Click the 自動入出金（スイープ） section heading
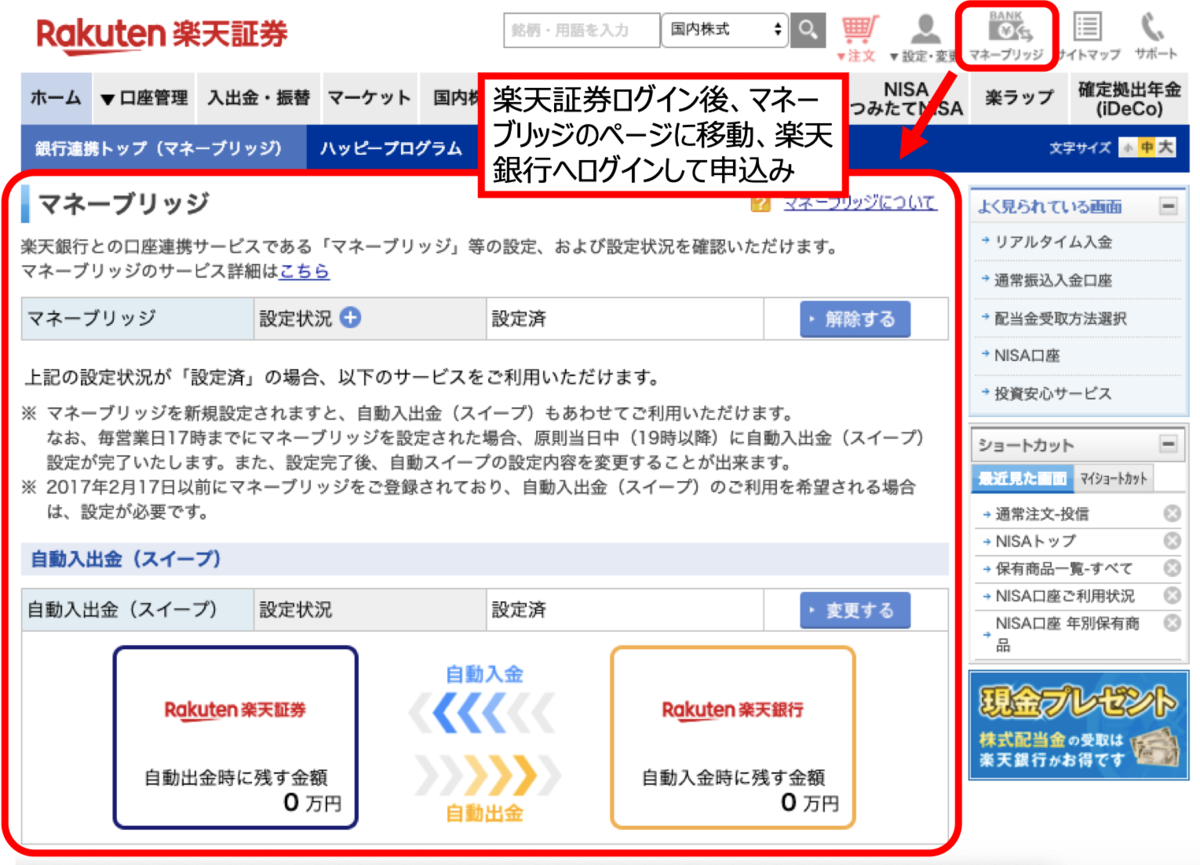Viewport: 1200px width, 865px height. (485, 559)
